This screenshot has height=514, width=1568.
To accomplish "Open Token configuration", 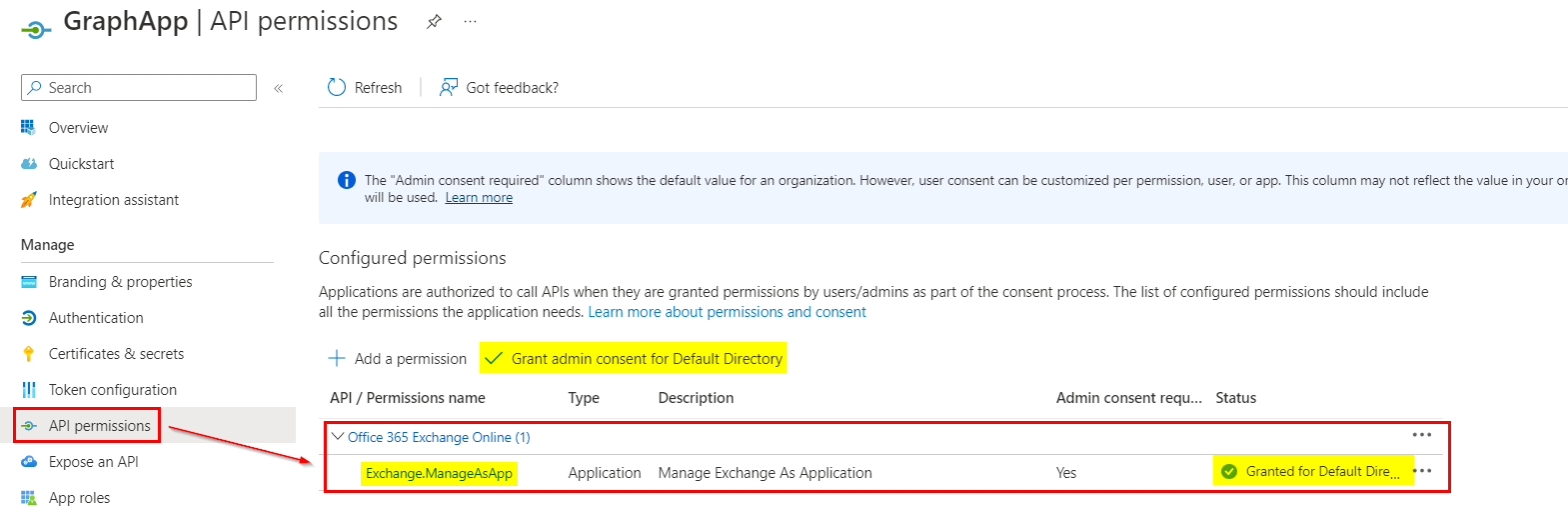I will pyautogui.click(x=112, y=390).
